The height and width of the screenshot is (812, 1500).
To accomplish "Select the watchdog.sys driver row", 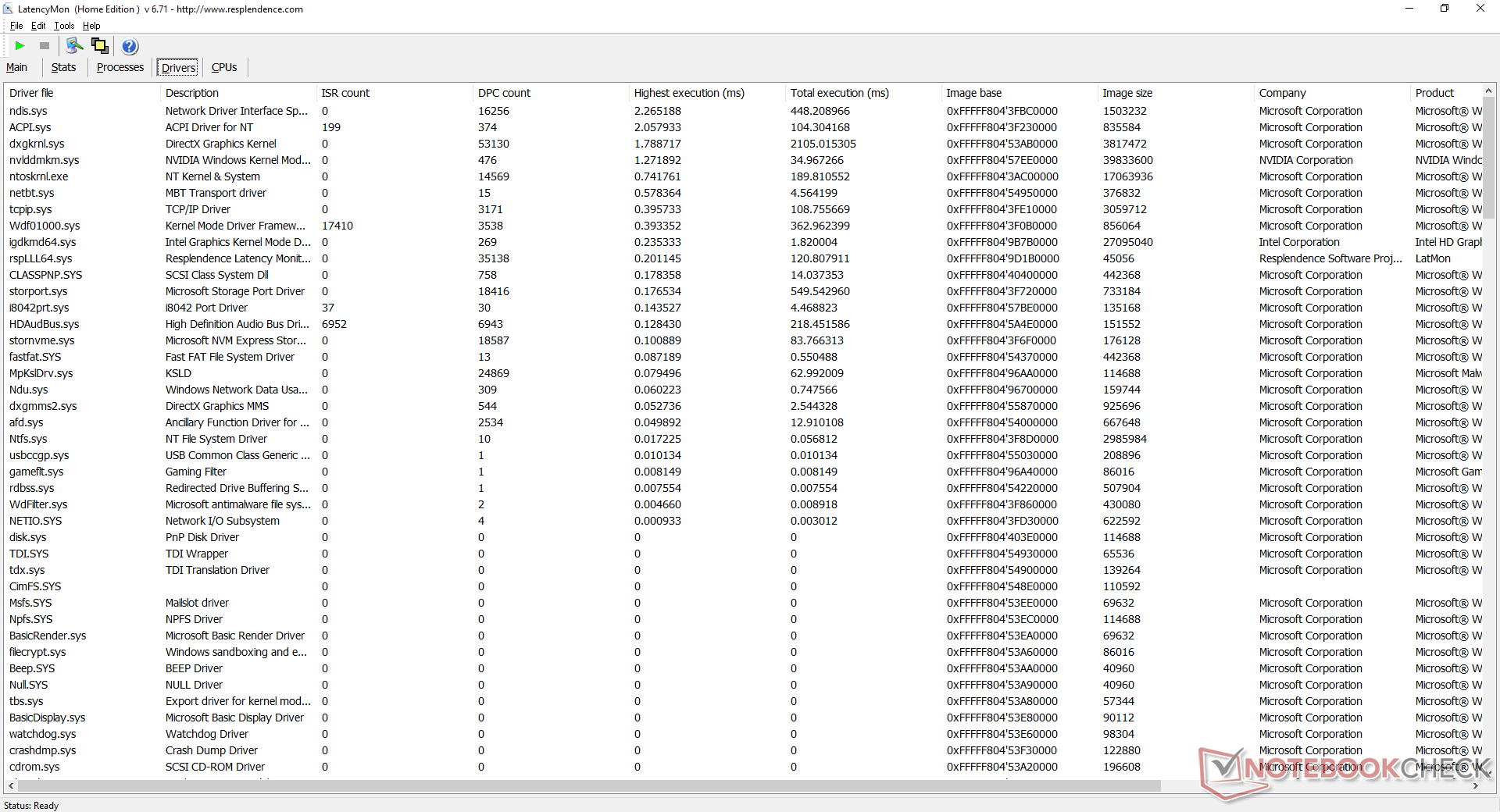I will (x=743, y=734).
